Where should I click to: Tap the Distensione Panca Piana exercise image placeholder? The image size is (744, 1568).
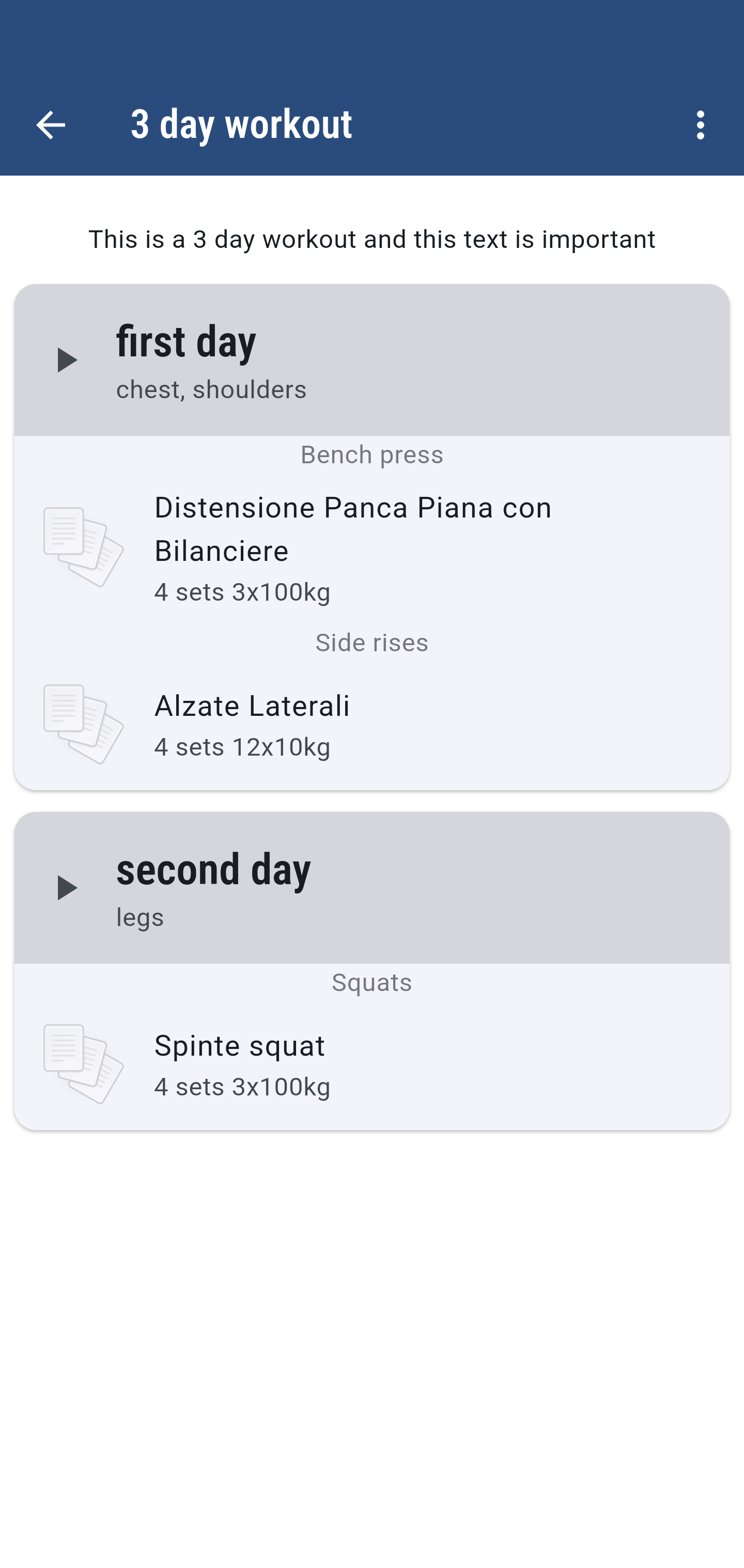point(83,546)
